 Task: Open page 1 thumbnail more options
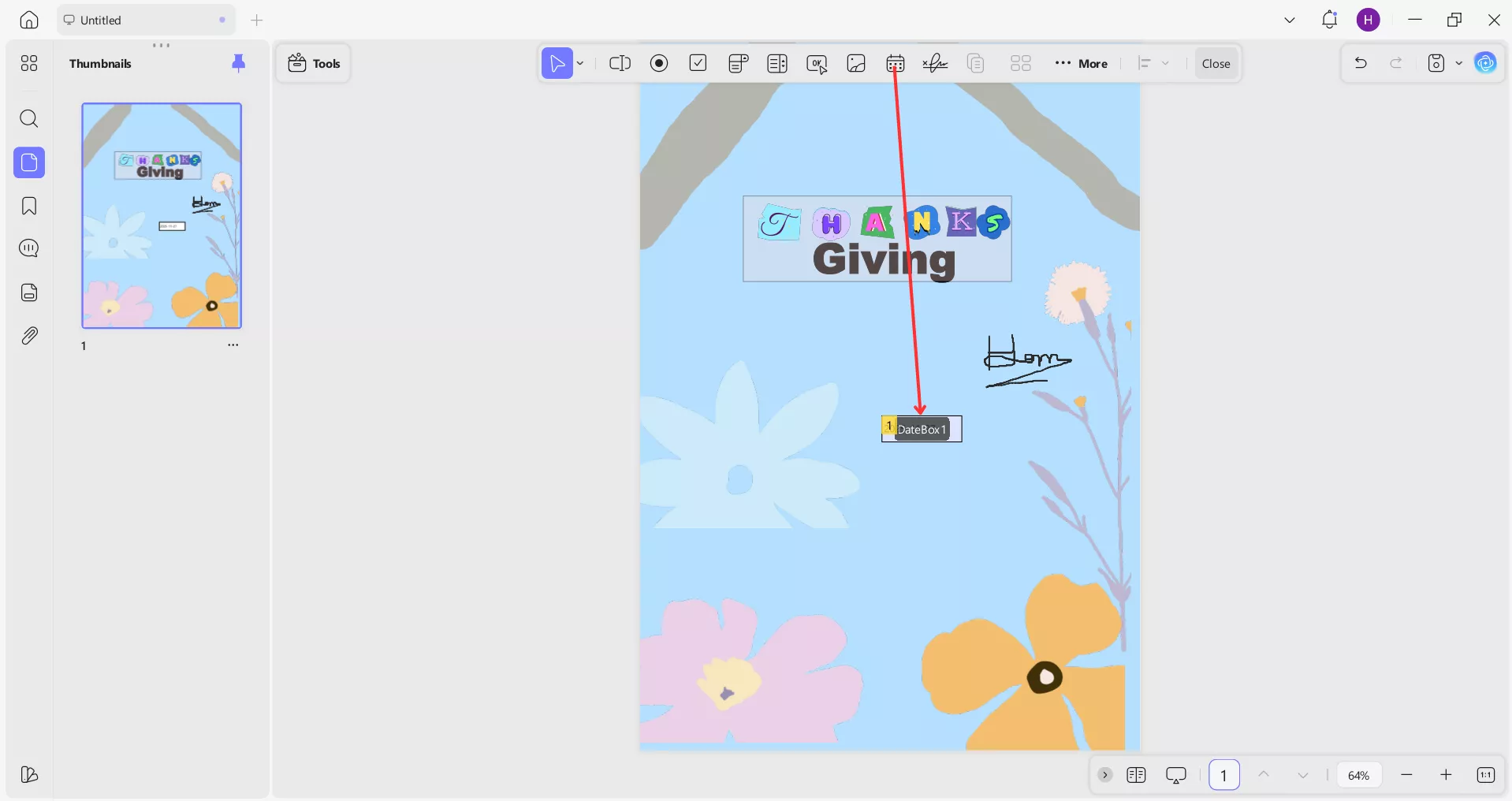pos(233,345)
